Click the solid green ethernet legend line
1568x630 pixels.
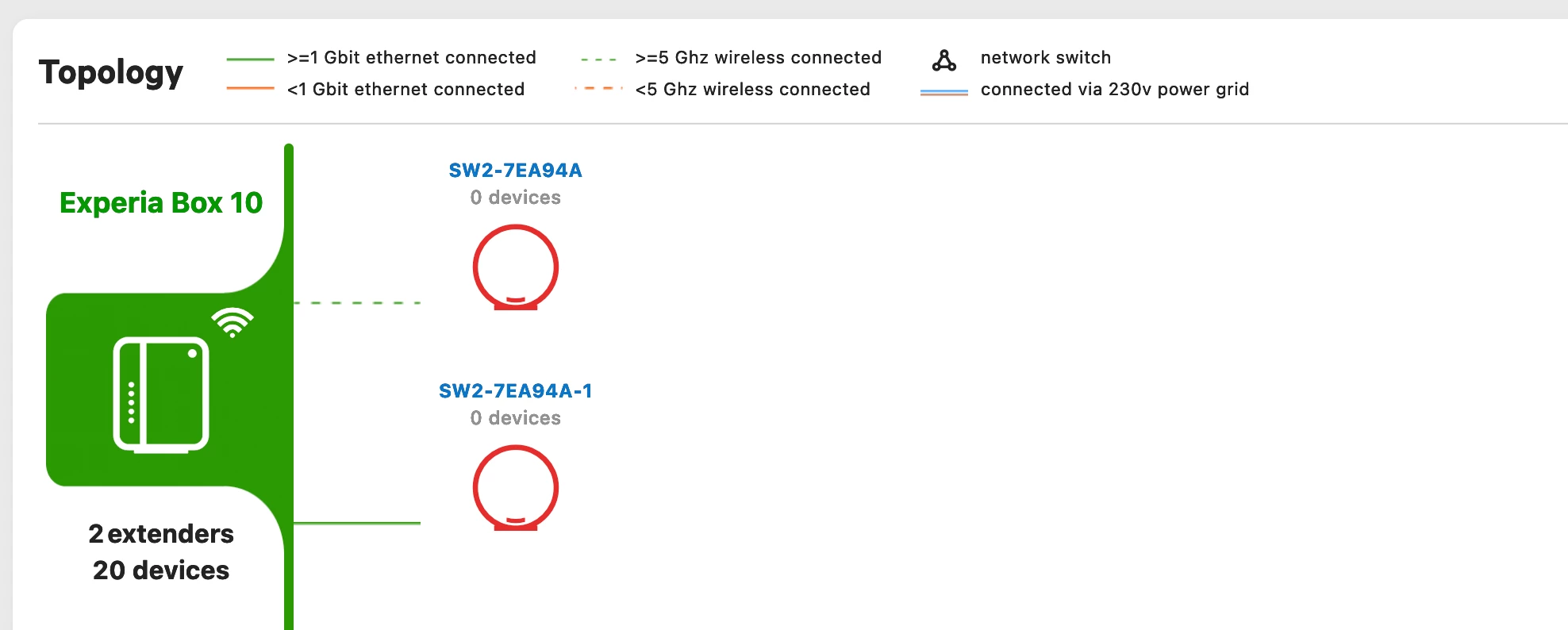coord(250,59)
